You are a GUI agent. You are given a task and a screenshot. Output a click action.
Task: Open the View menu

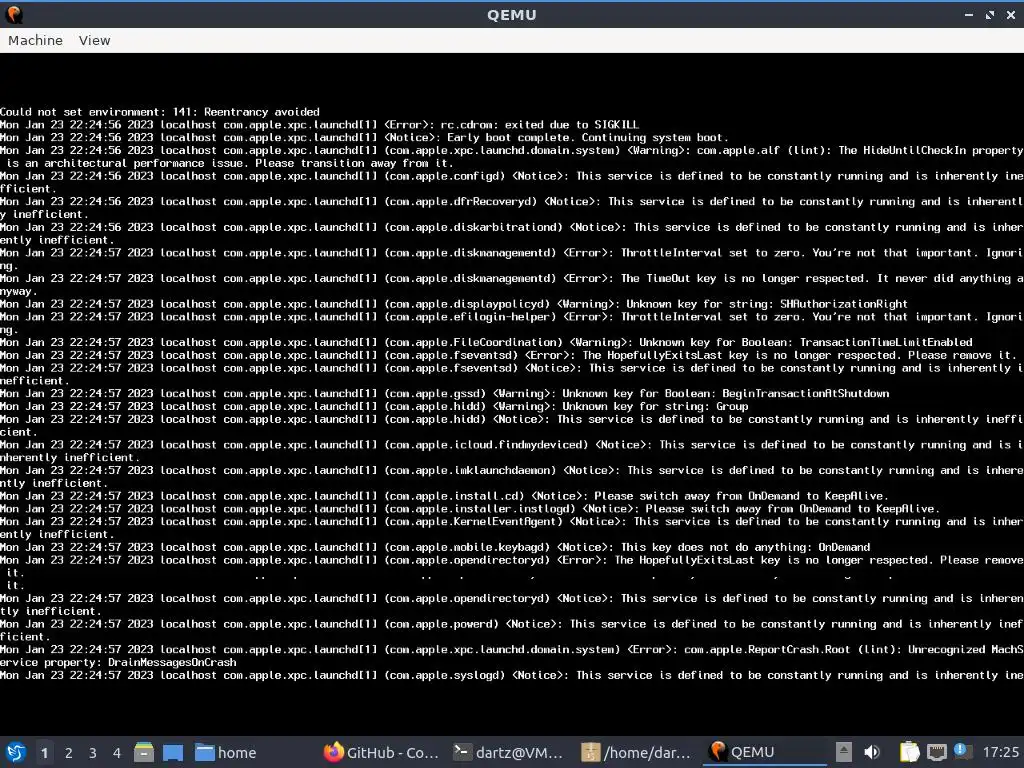coord(95,40)
